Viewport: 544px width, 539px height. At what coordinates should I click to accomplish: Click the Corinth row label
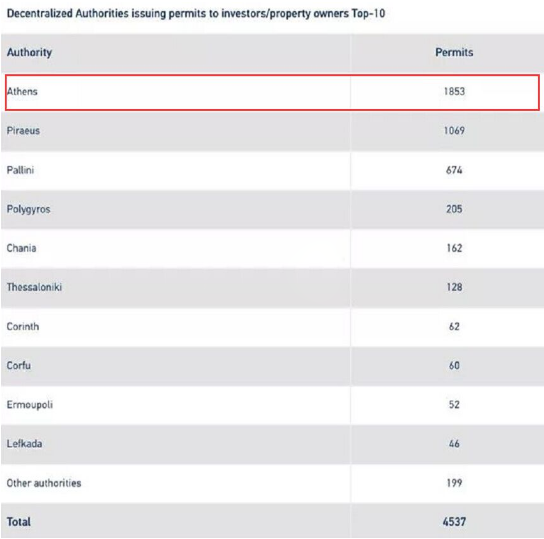[23, 326]
